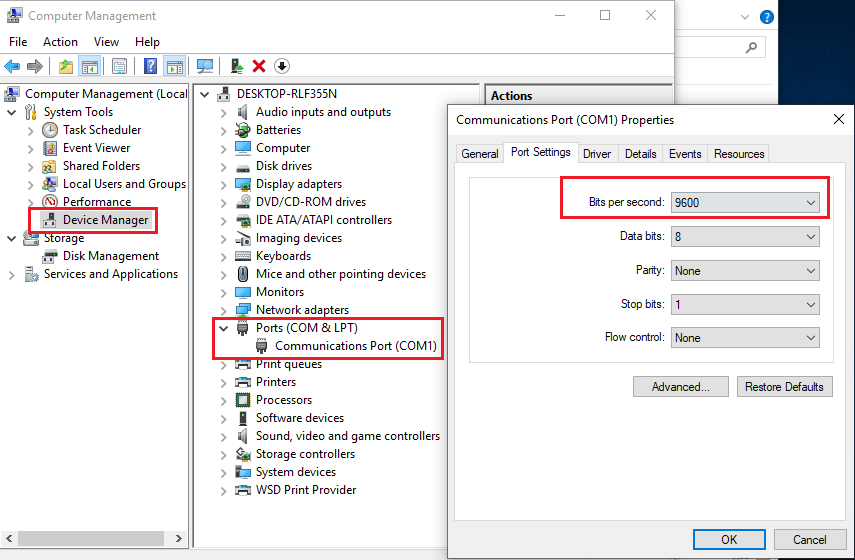This screenshot has width=855, height=560.
Task: Click the red X uninstall device icon
Action: point(259,66)
